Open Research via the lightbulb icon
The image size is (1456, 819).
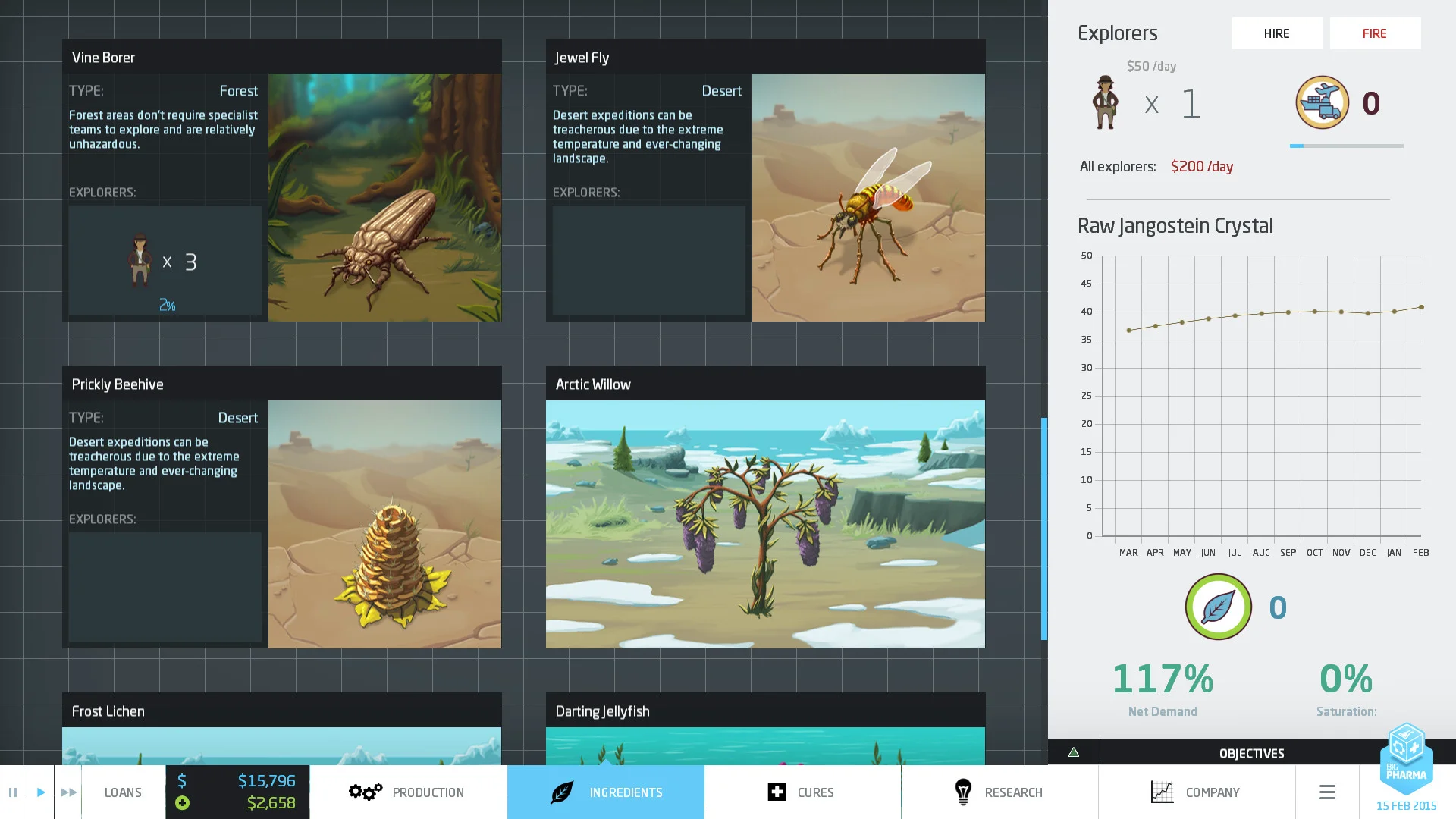coord(963,792)
